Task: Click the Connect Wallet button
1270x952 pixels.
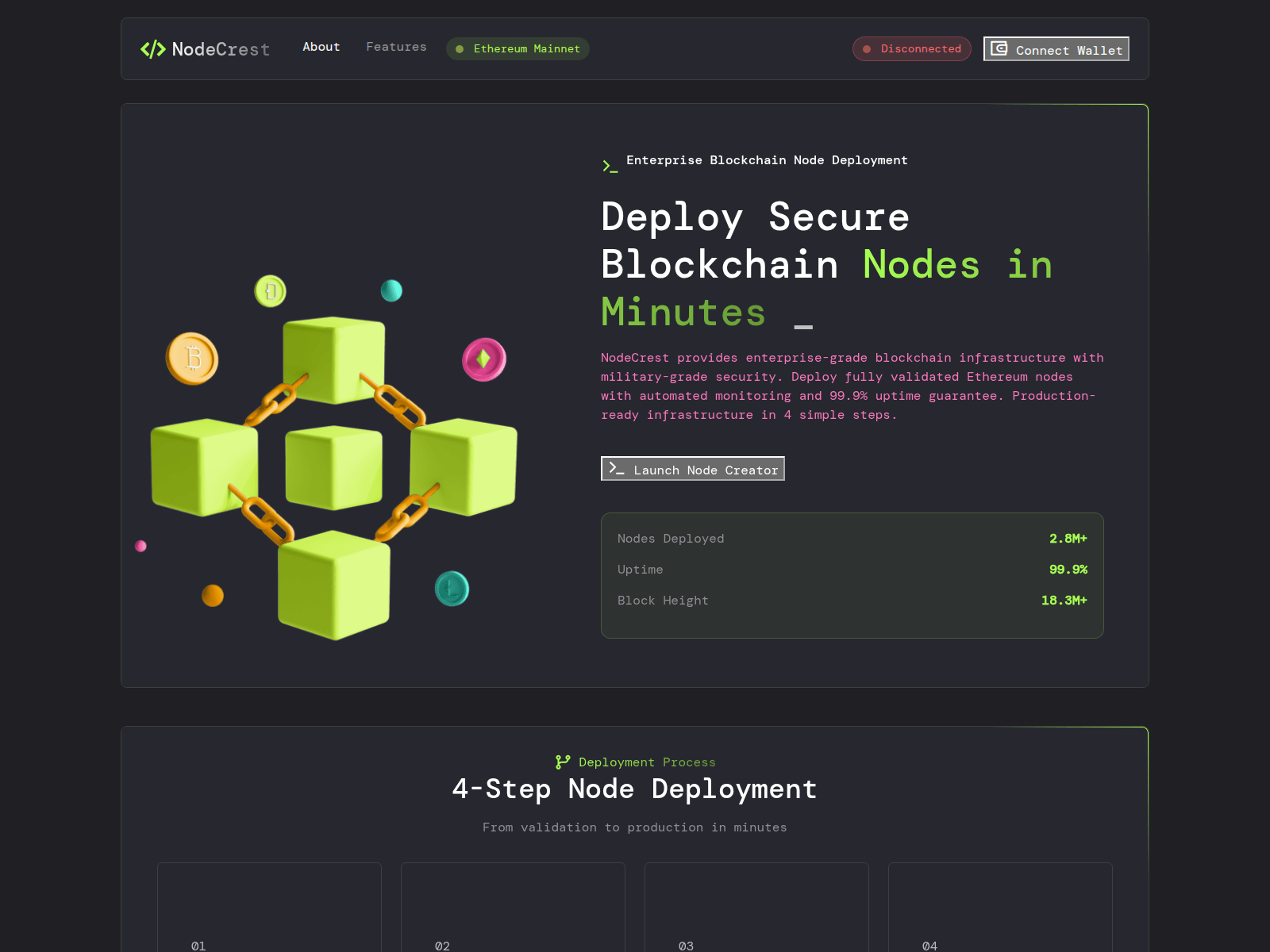Action: point(1056,49)
